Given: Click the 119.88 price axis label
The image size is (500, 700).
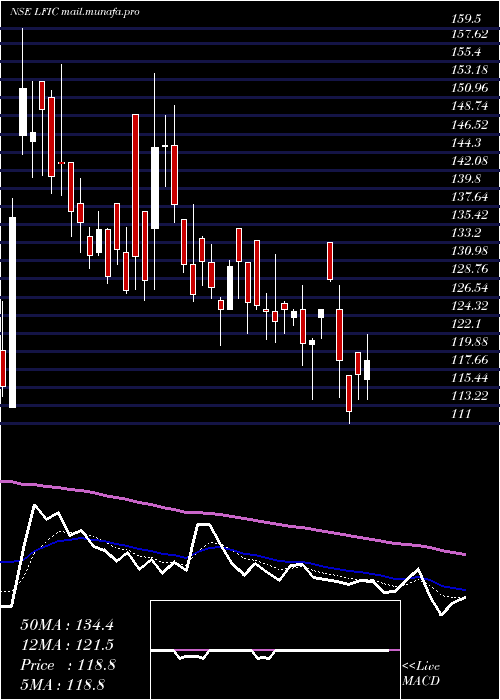Looking at the screenshot, I should (470, 342).
